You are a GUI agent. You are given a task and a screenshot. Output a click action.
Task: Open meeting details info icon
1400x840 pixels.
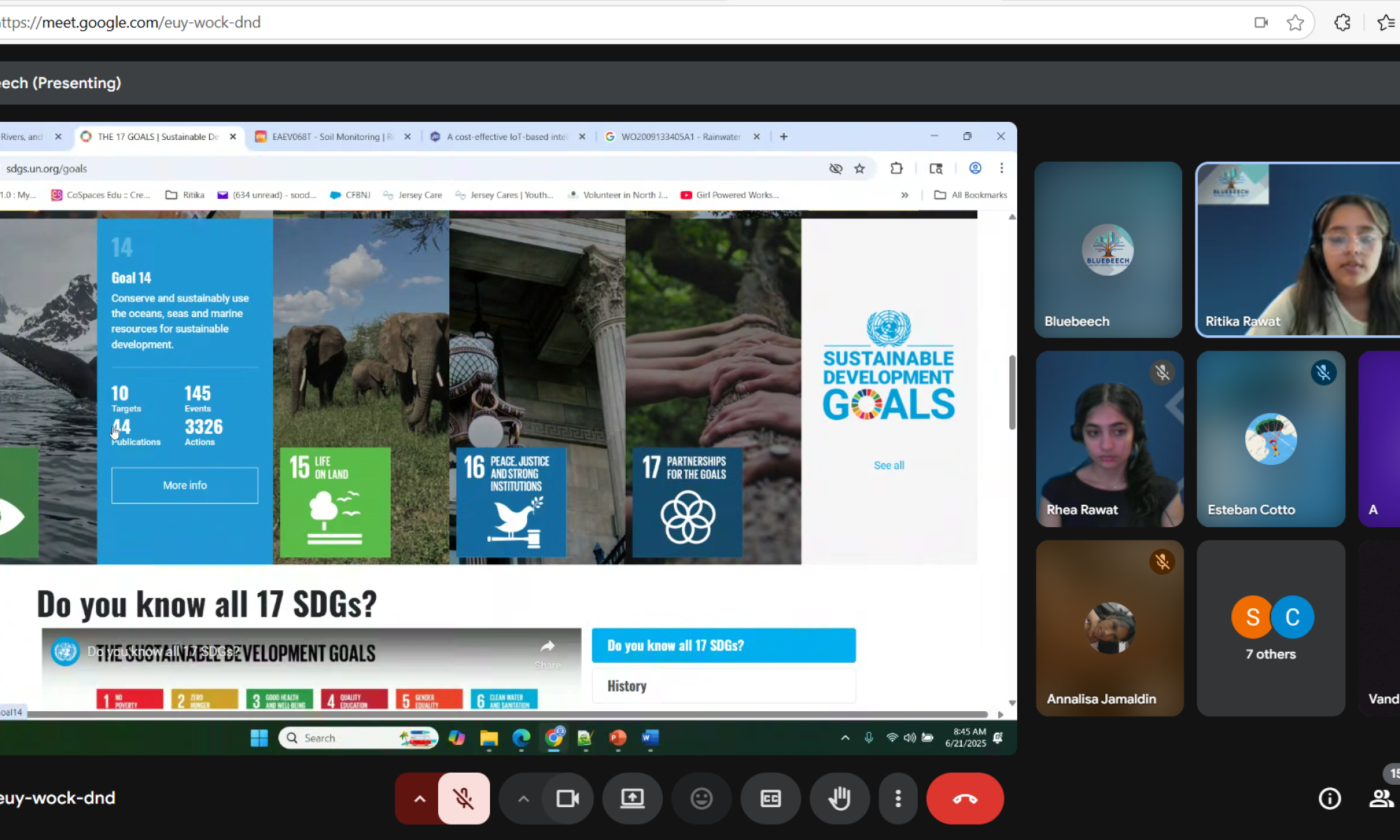1329,799
